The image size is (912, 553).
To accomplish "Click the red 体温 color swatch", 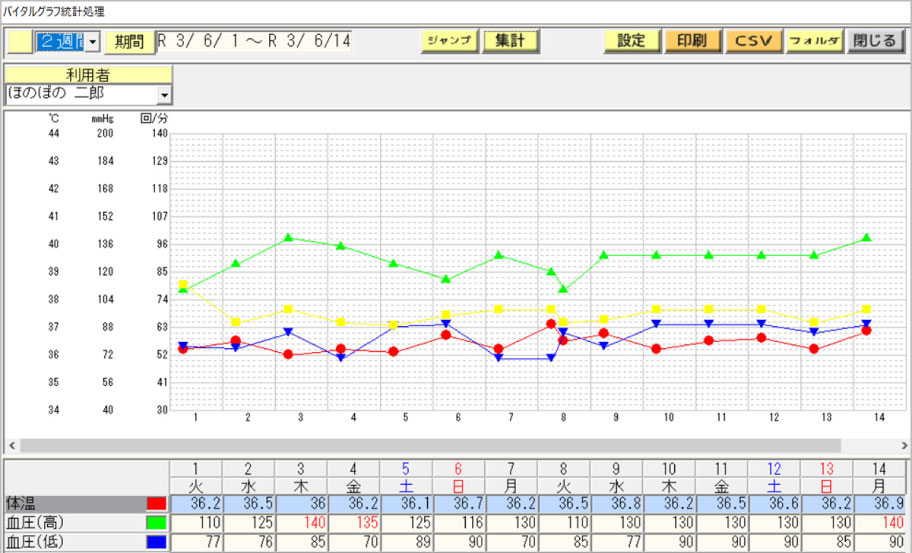I will pyautogui.click(x=155, y=504).
